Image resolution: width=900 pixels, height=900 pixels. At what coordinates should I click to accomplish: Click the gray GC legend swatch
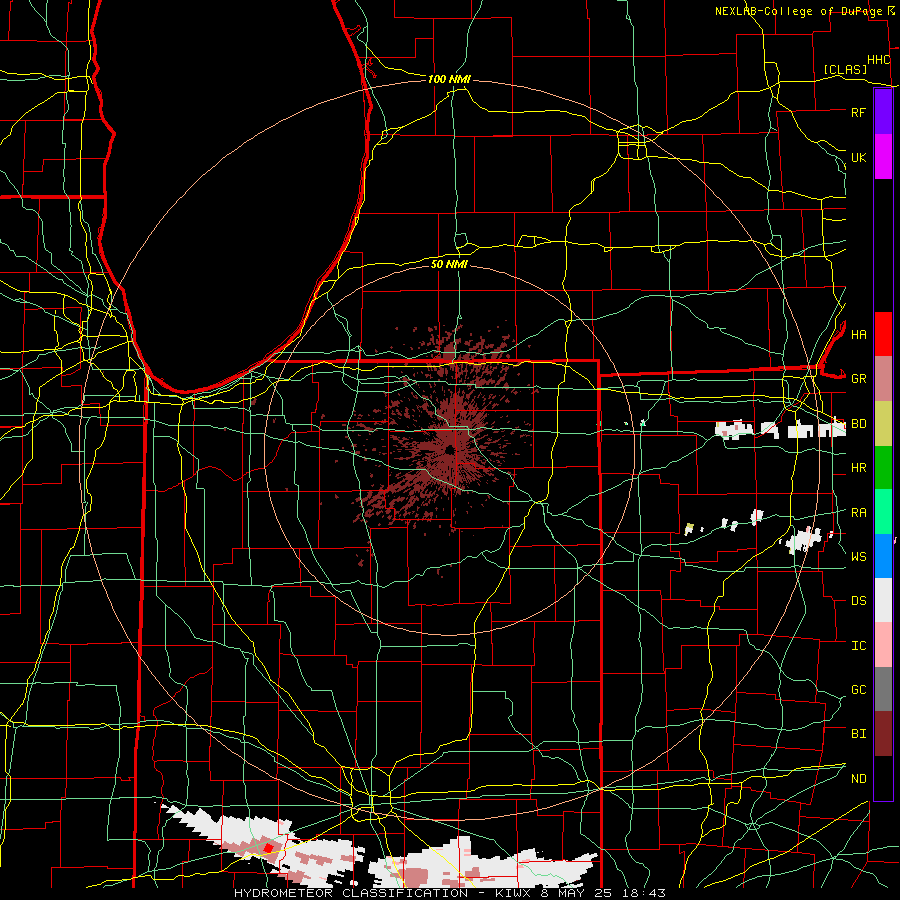coord(883,689)
